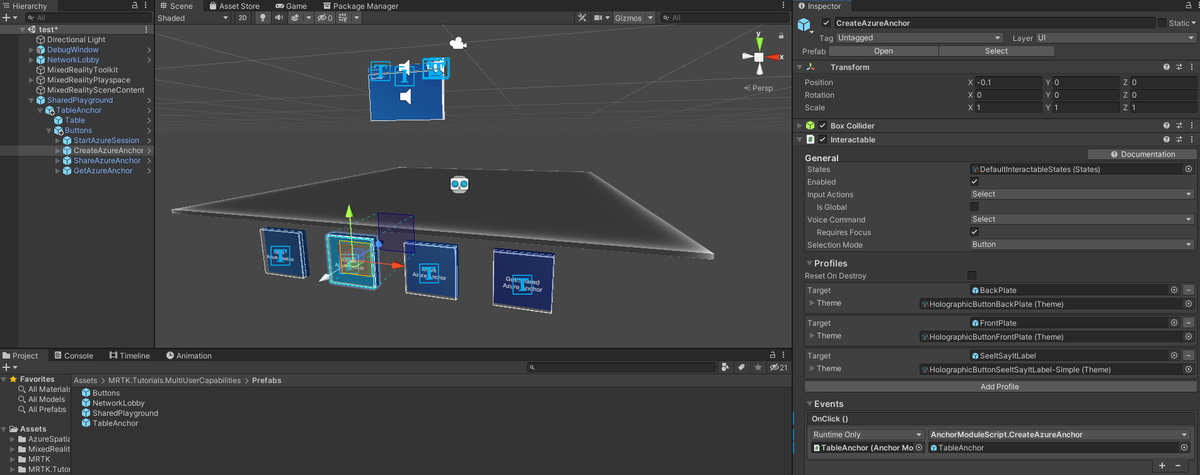Filter Project search by label icon
The image size is (1200, 475).
pyautogui.click(x=741, y=368)
